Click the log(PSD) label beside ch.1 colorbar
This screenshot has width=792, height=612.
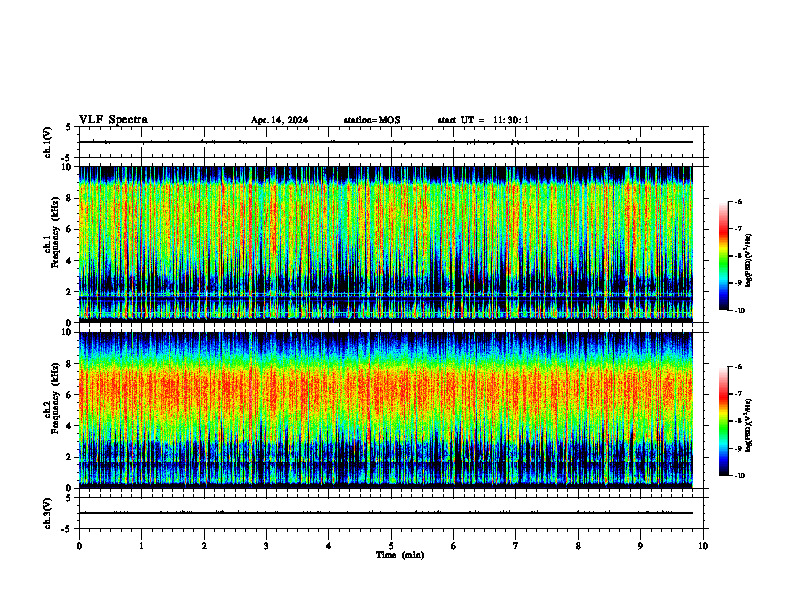click(749, 261)
